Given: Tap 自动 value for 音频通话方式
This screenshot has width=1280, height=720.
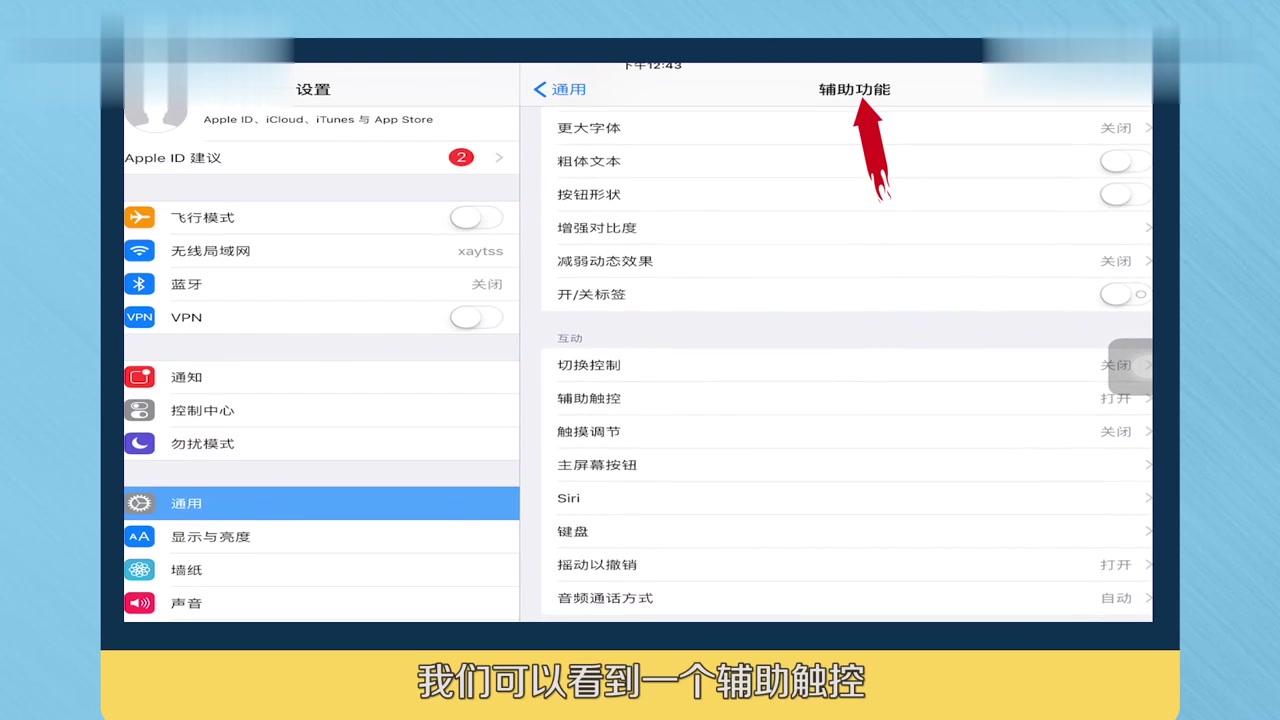Looking at the screenshot, I should click(1116, 598).
